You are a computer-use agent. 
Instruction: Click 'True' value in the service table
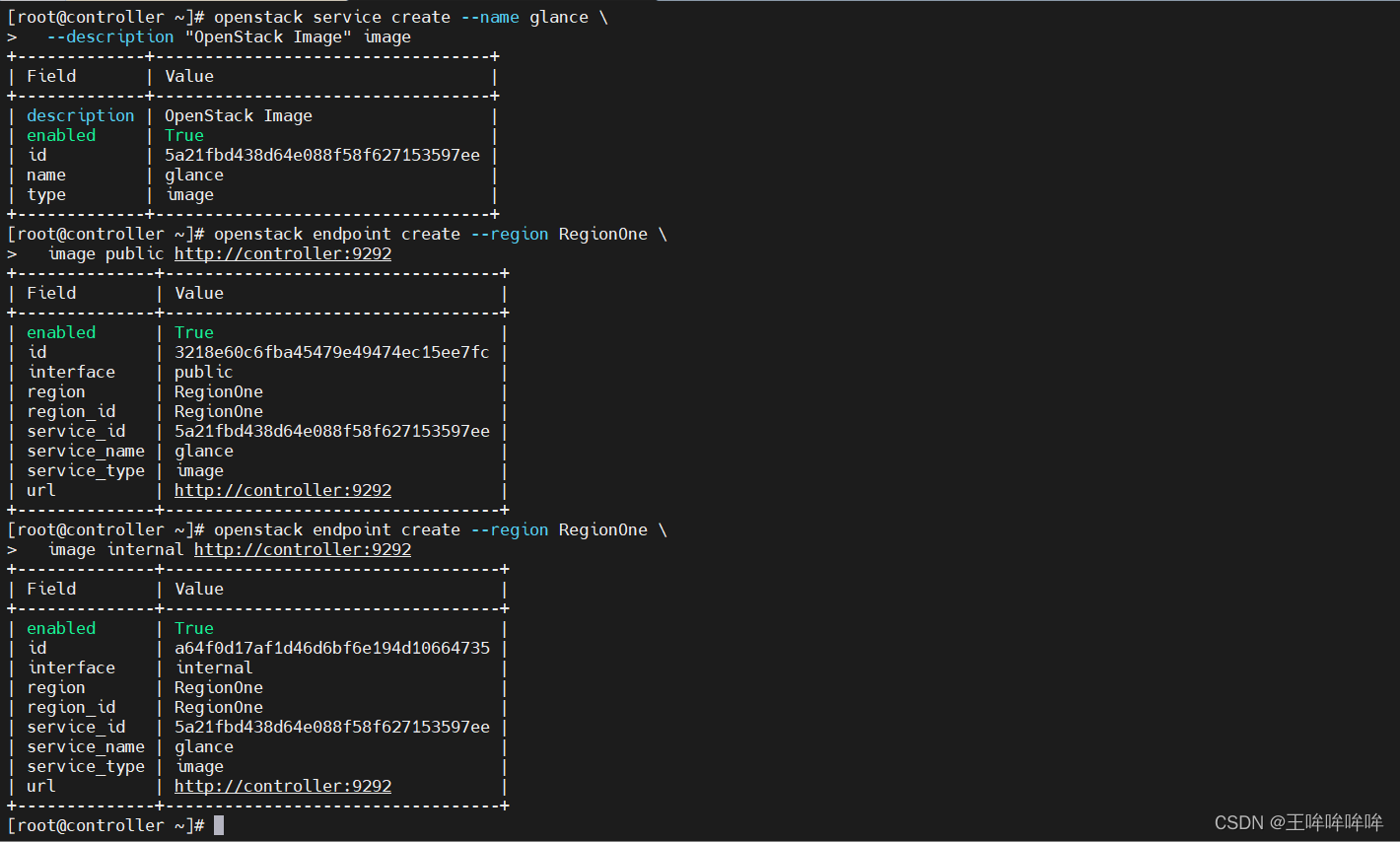click(184, 135)
